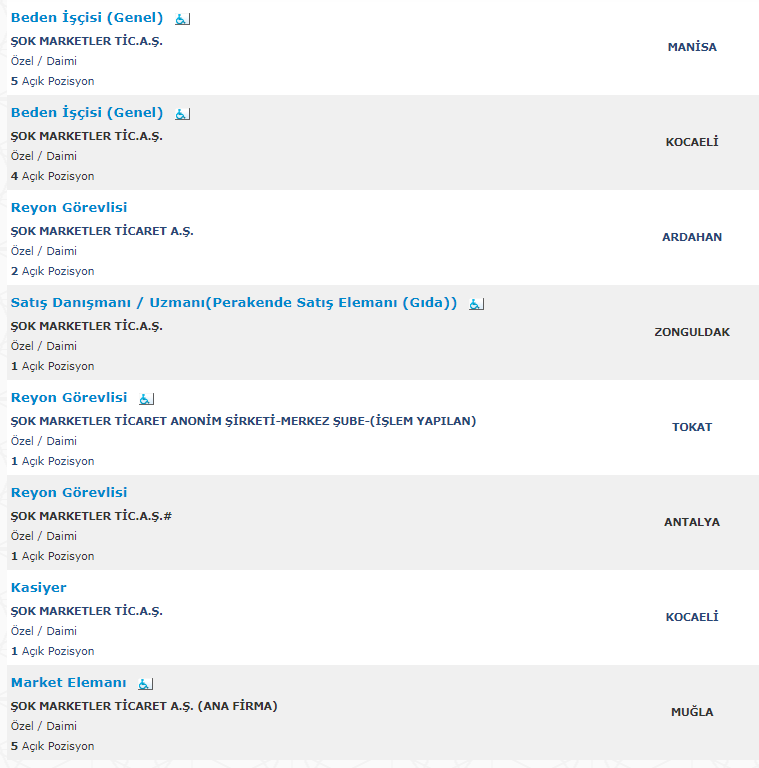Click the ANTALYA location label
Viewport: 759px width, 768px height.
[x=692, y=523]
